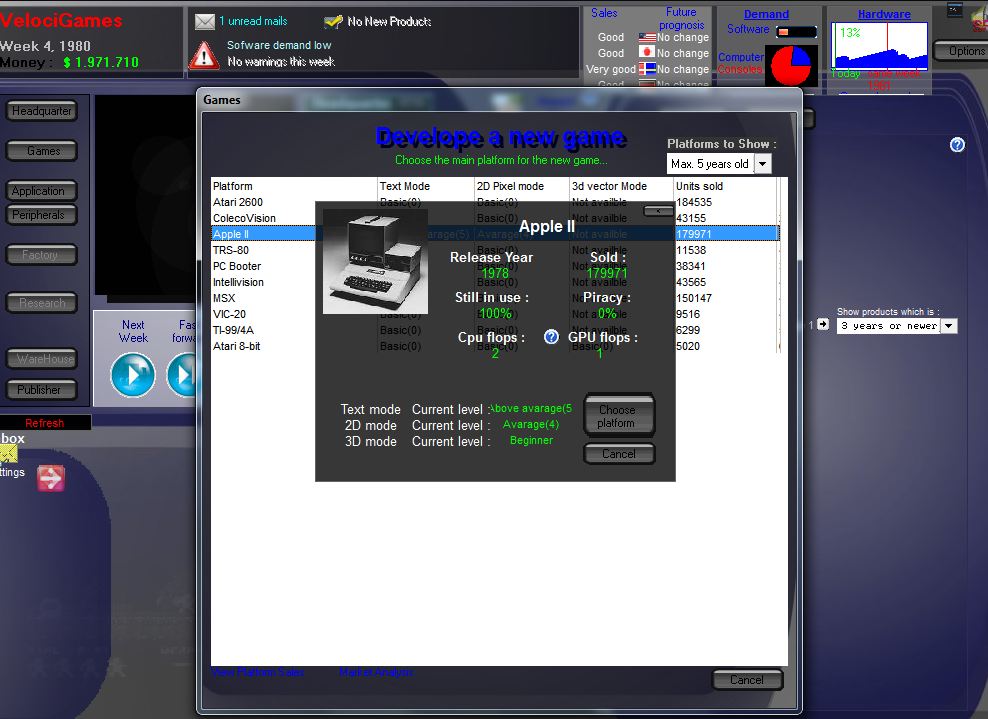Click the 3d vector Mode column header
Viewport: 988px width, 719px height.
(621, 186)
